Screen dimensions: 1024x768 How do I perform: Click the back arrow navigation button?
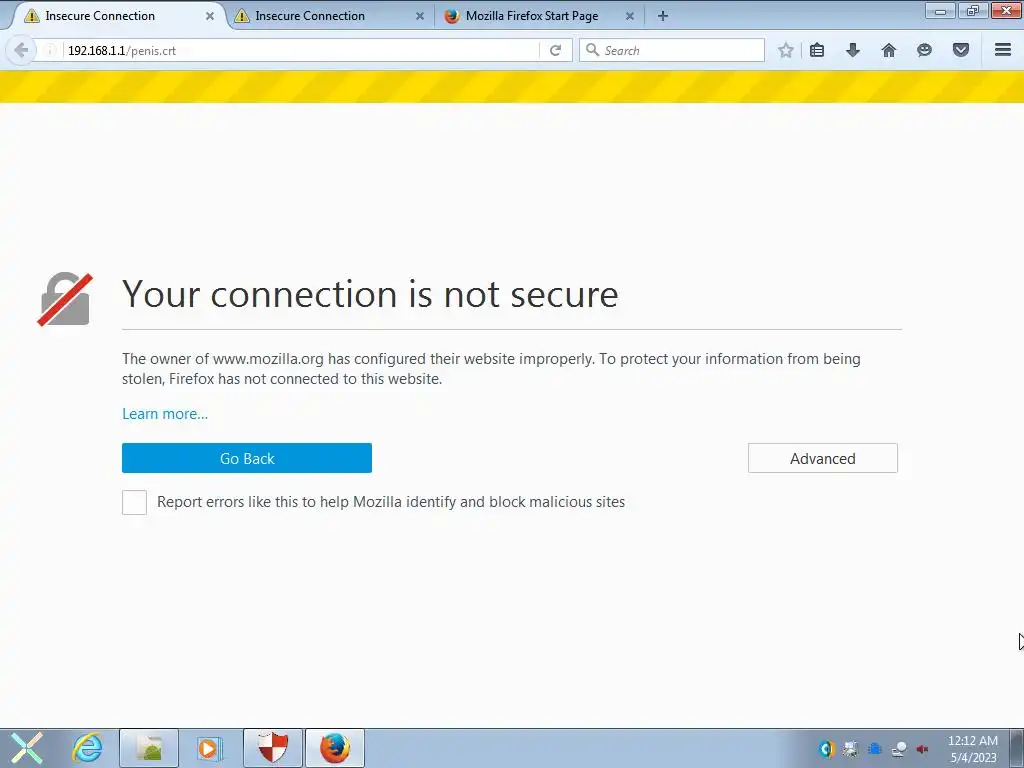pos(21,50)
